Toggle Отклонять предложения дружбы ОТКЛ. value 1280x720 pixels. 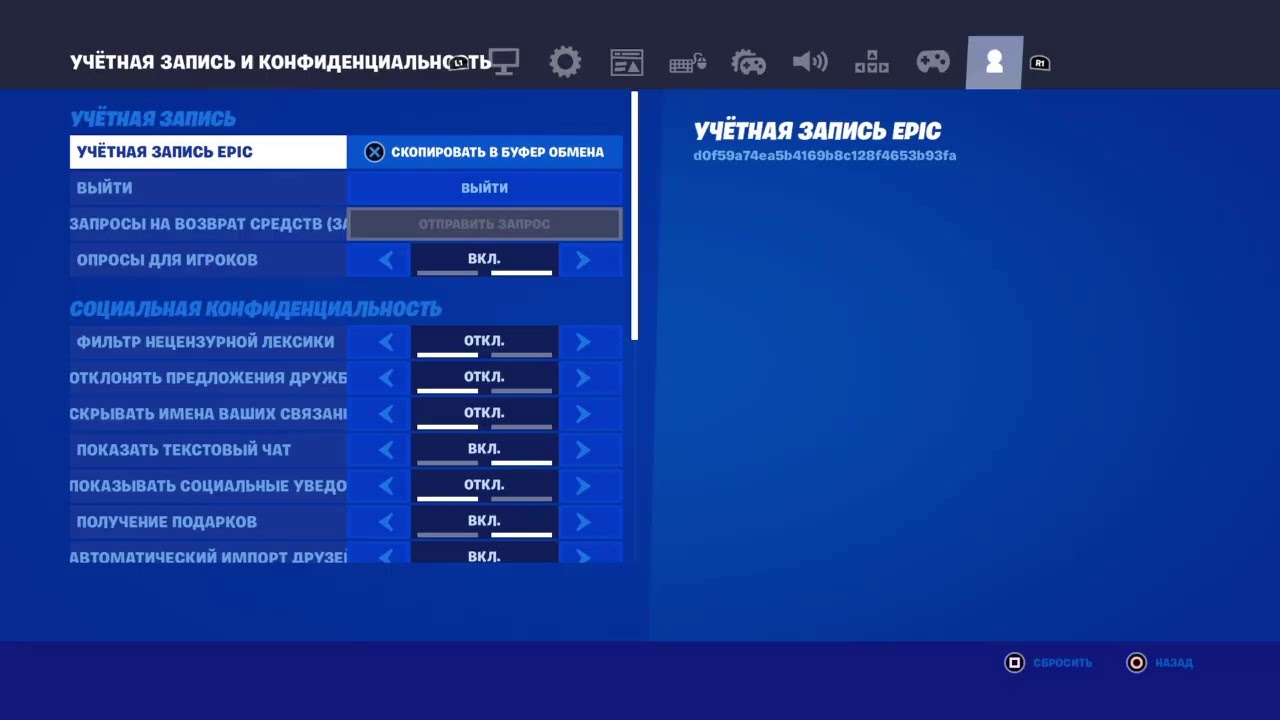click(484, 378)
